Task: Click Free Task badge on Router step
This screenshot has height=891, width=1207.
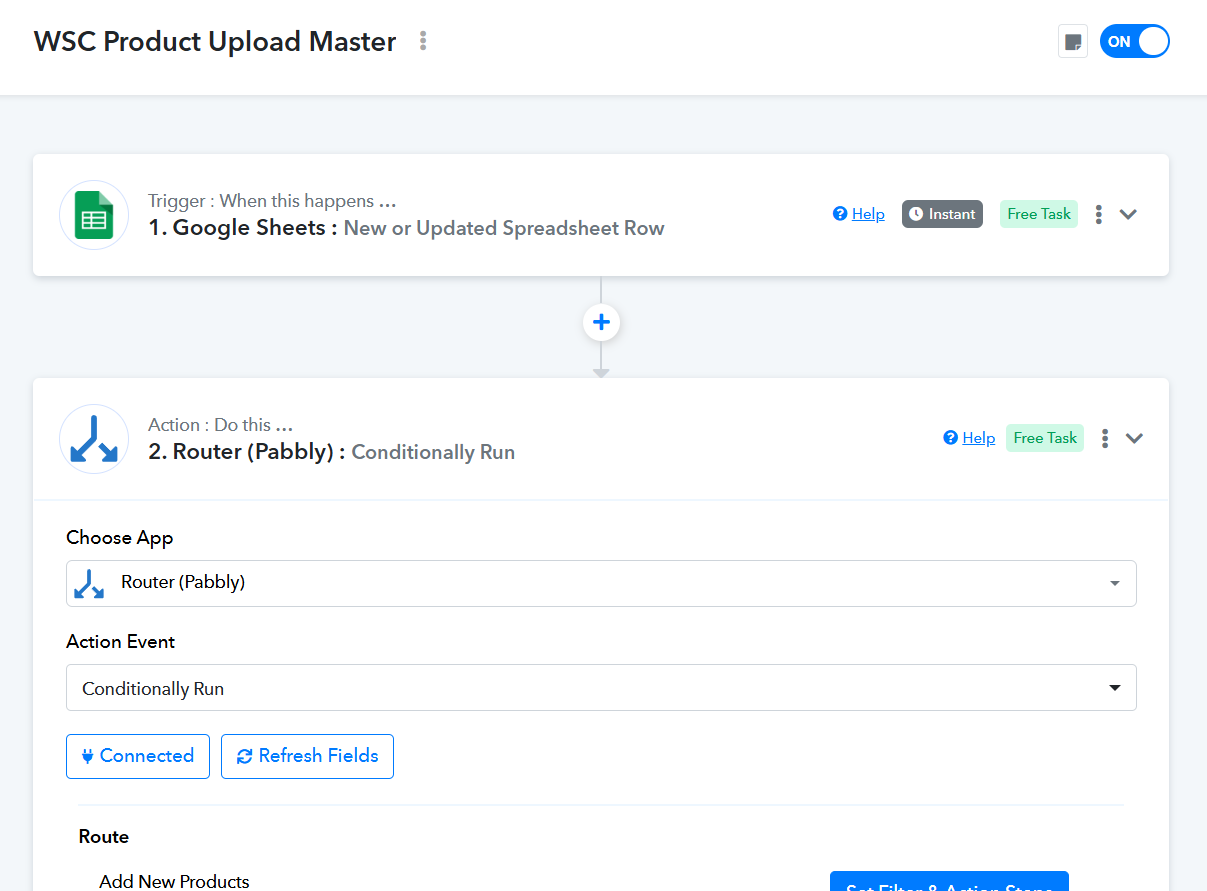Action: tap(1045, 438)
